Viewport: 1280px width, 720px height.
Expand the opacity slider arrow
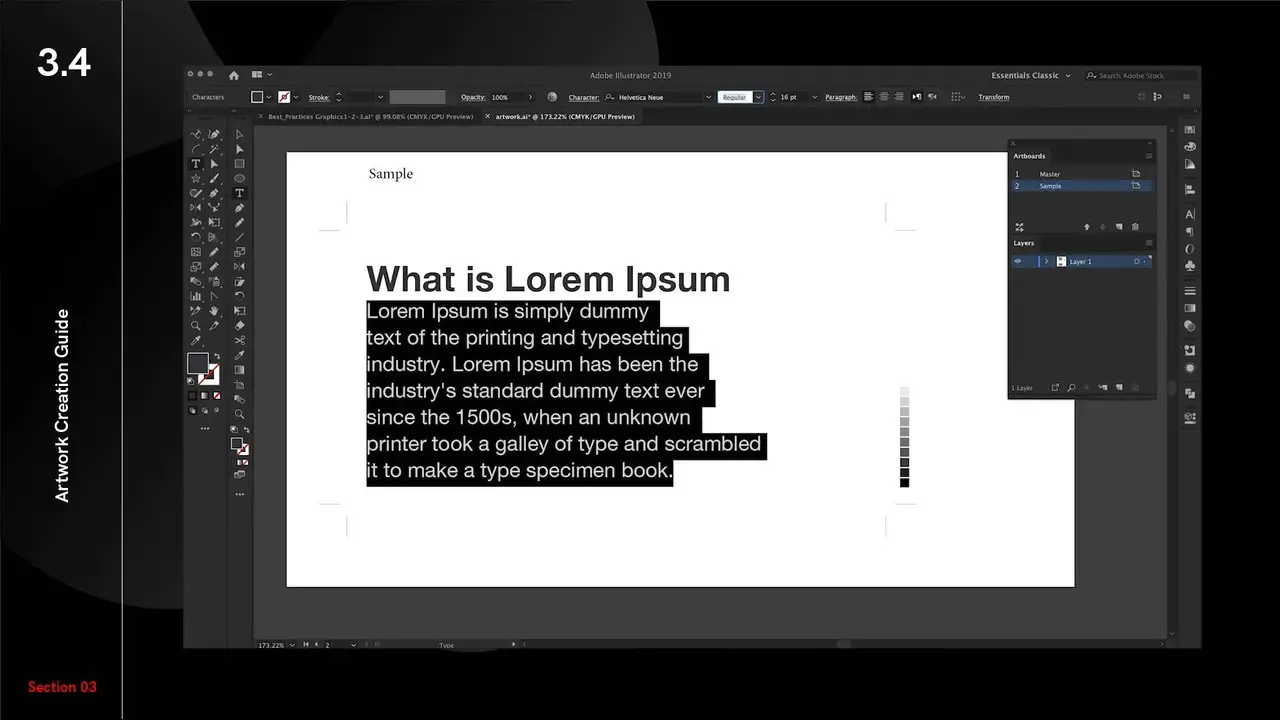(530, 97)
